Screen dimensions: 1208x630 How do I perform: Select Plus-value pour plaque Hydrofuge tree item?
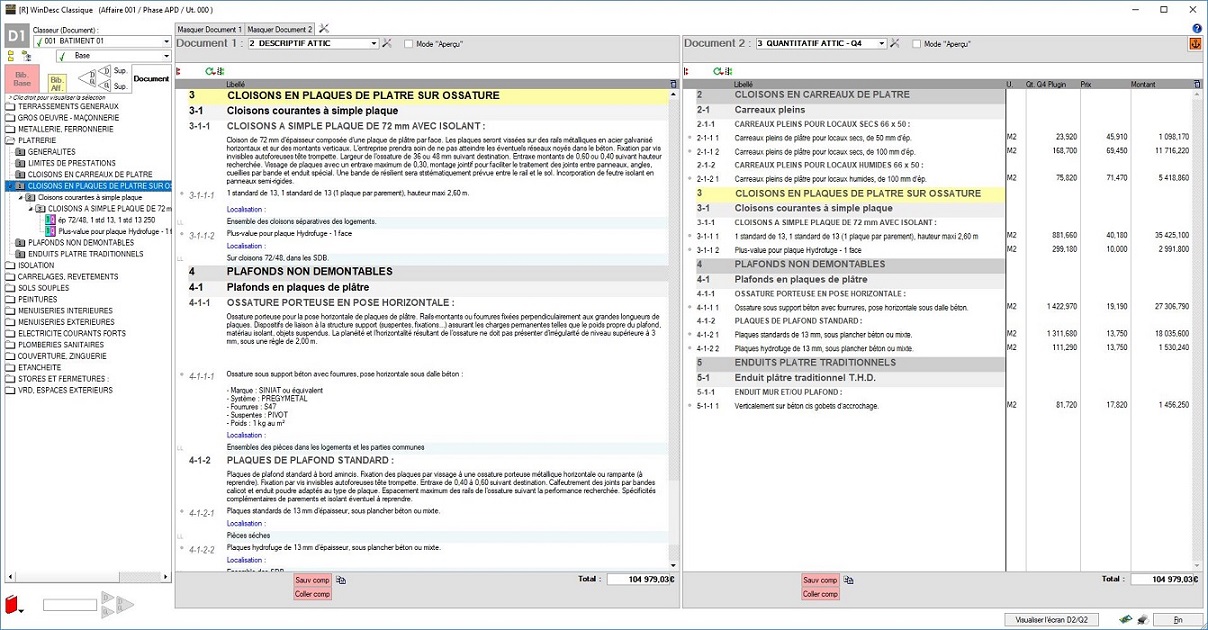pyautogui.click(x=108, y=231)
